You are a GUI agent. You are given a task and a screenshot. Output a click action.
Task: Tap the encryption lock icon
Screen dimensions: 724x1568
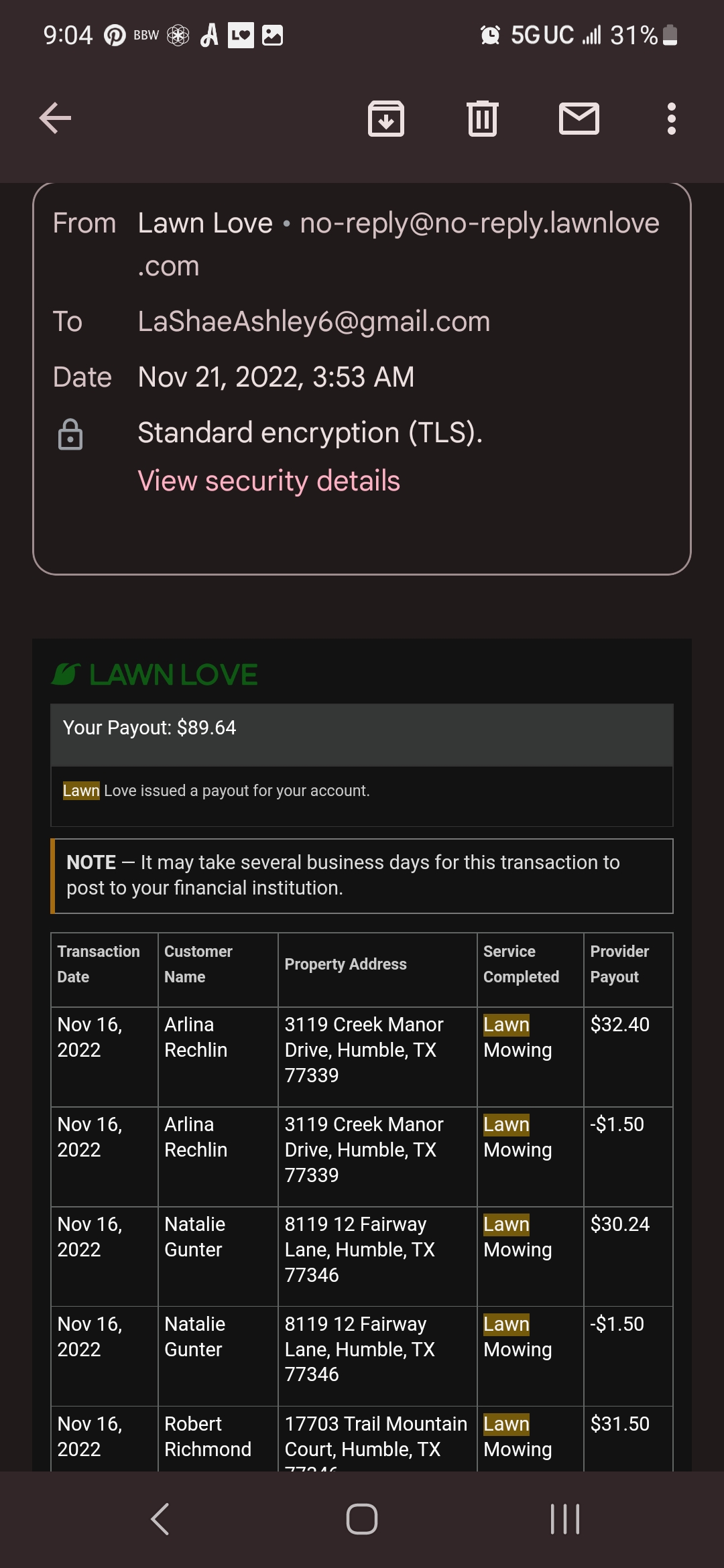(x=70, y=434)
